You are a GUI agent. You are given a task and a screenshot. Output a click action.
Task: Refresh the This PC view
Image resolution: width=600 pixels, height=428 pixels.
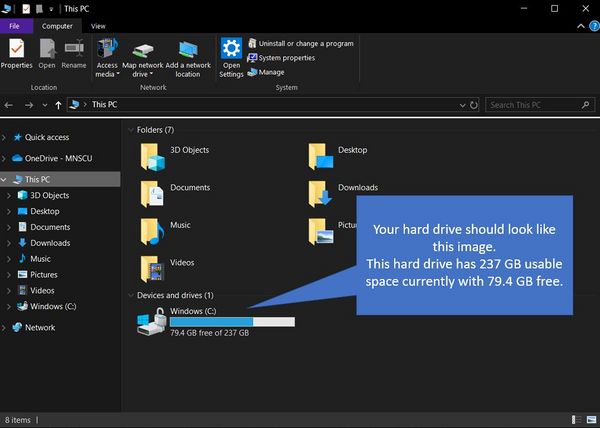tap(474, 105)
